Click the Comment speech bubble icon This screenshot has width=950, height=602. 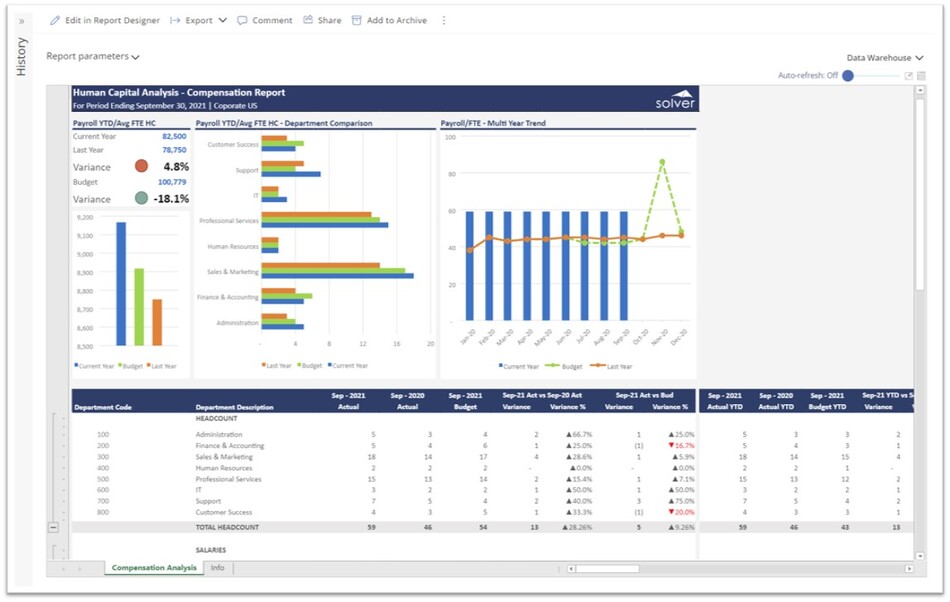(x=242, y=20)
